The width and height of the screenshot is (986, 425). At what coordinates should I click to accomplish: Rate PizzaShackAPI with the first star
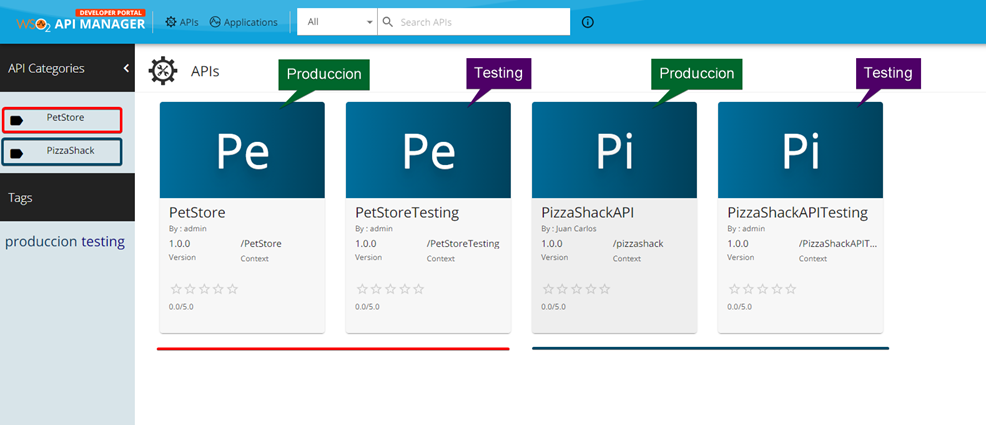pos(548,289)
